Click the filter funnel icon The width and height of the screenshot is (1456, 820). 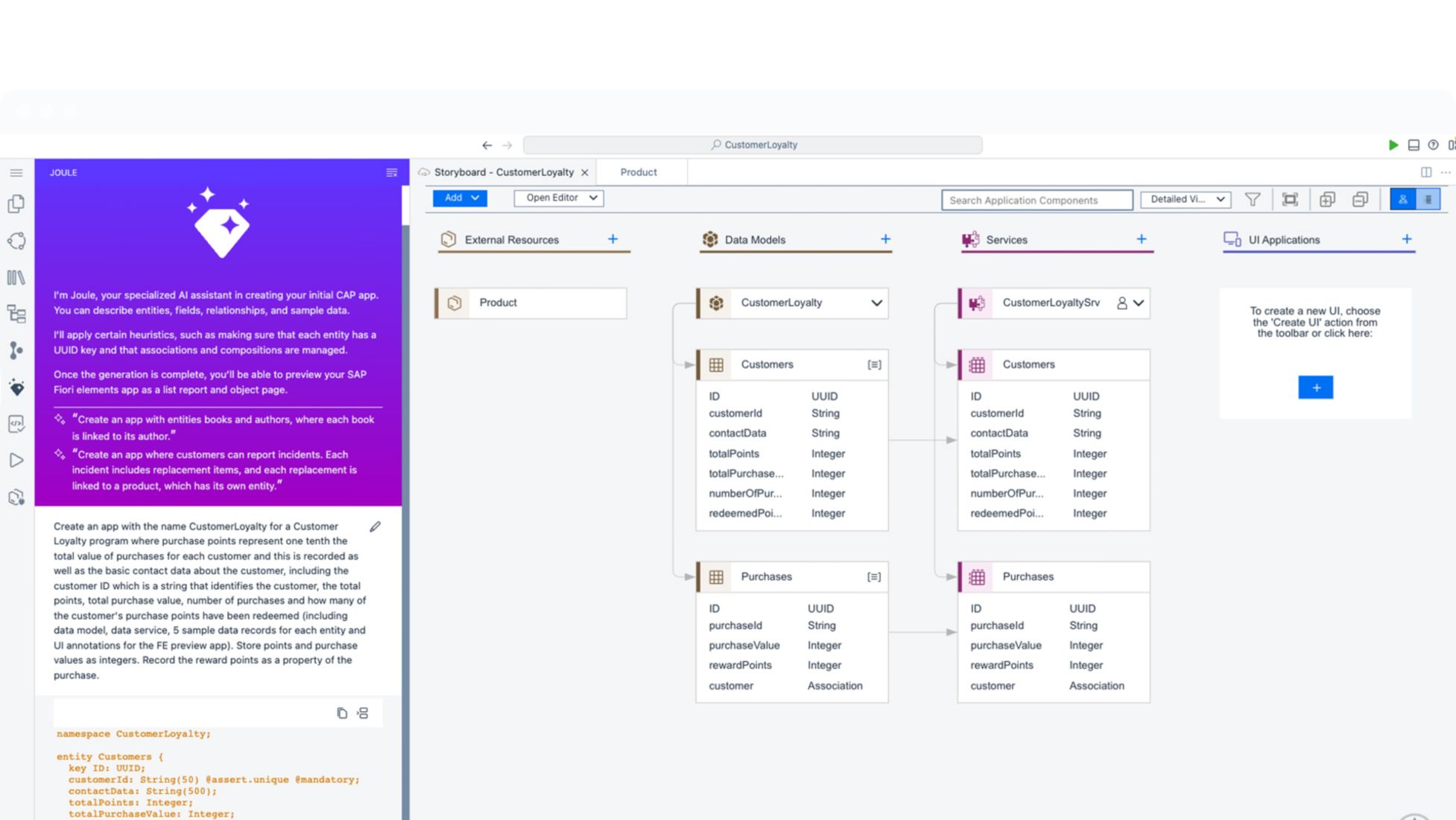1253,199
